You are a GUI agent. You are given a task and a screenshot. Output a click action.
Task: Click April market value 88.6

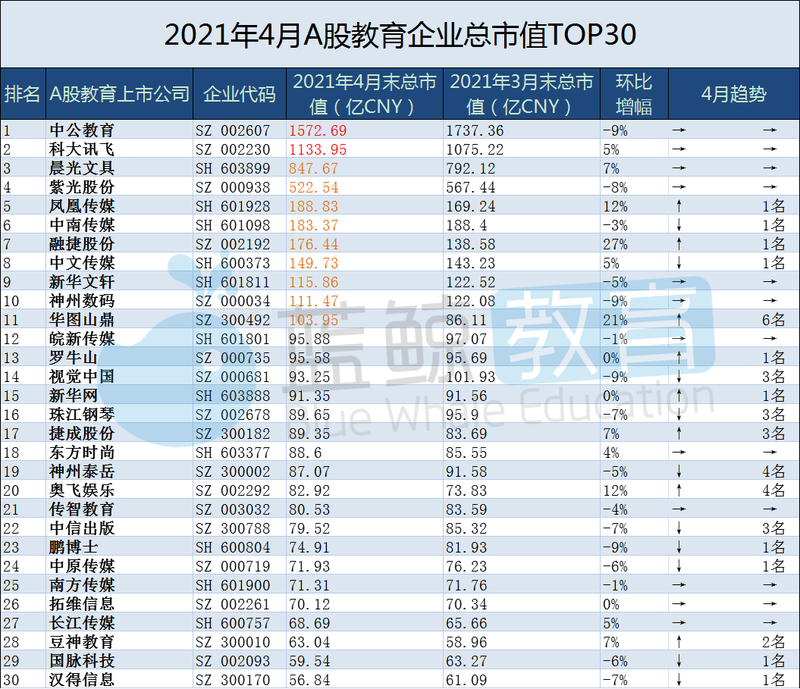tap(305, 453)
